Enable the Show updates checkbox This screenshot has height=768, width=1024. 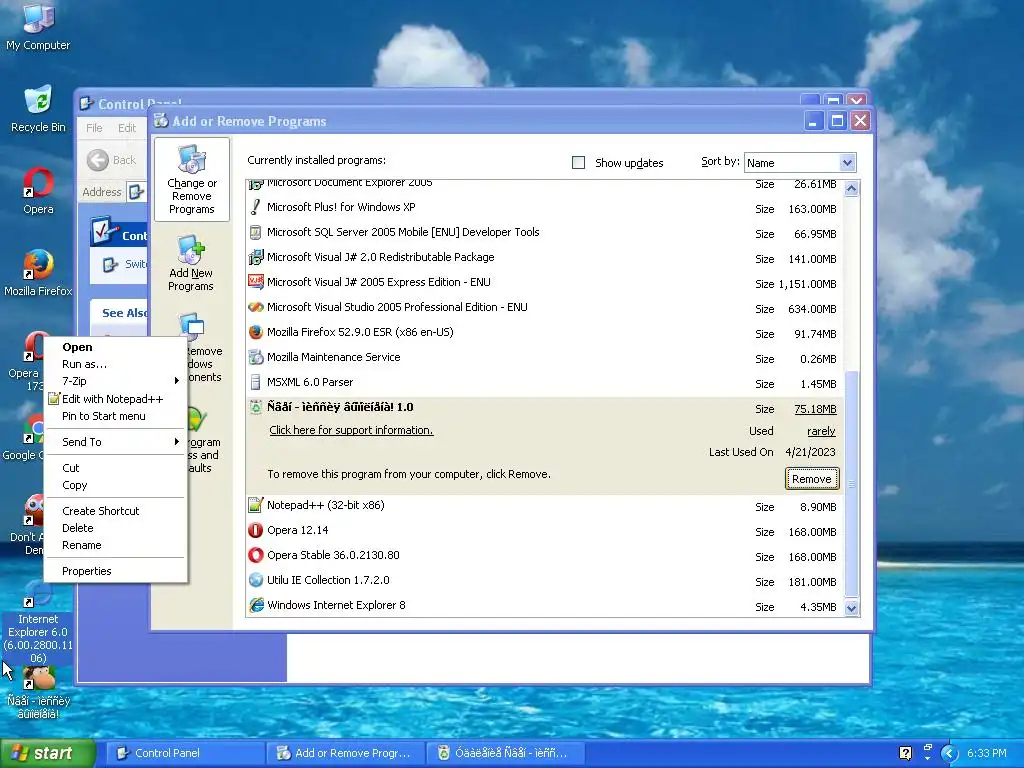tap(578, 163)
